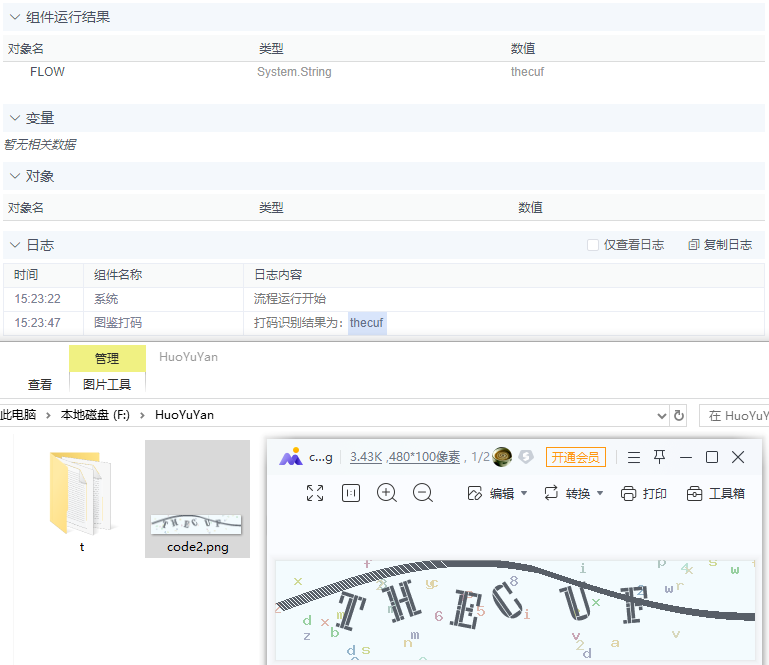
Task: Click the 编辑 edit button
Action: point(490,493)
